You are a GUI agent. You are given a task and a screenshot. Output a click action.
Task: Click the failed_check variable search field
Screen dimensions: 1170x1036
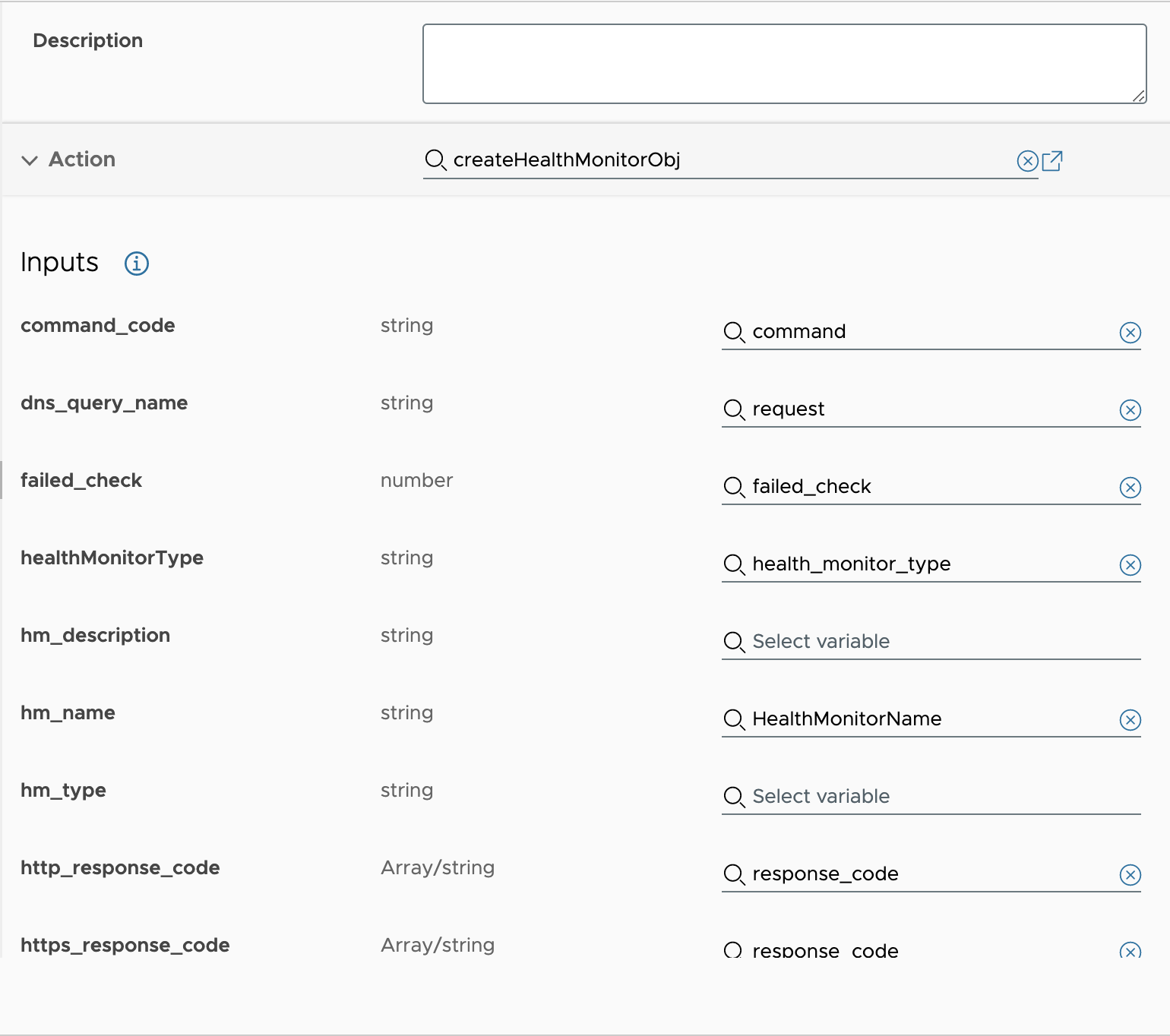(919, 487)
